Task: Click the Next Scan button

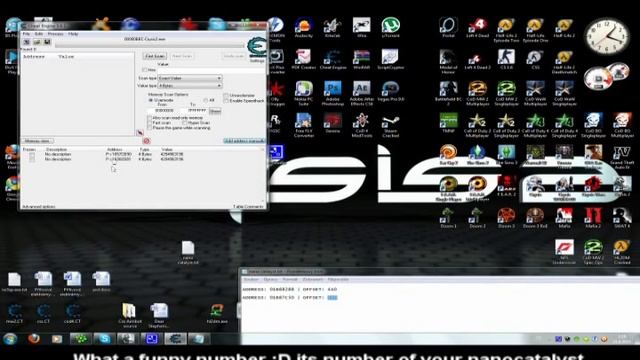Action: [182, 56]
